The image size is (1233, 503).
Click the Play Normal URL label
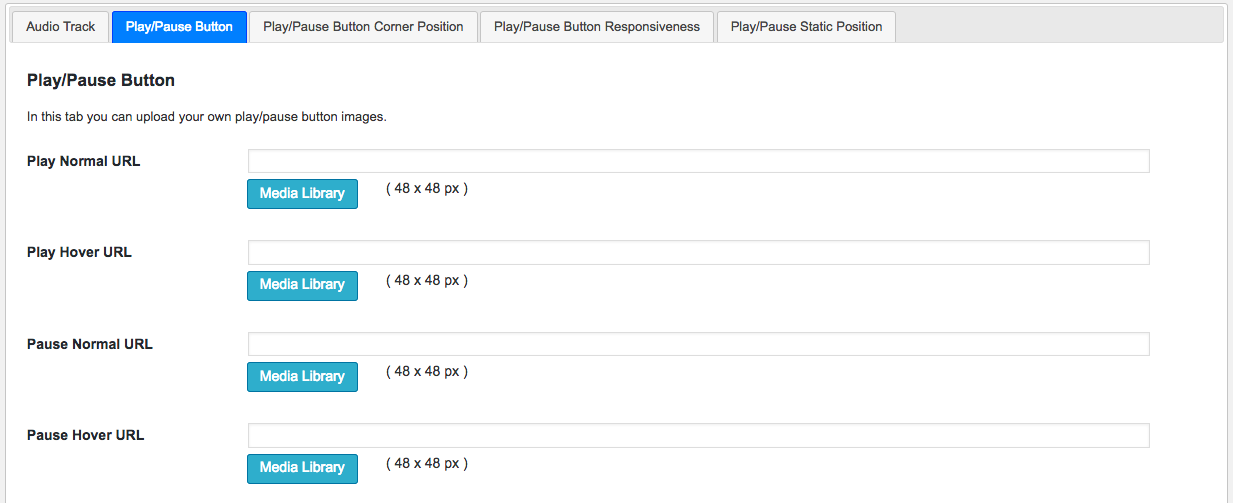click(x=83, y=161)
